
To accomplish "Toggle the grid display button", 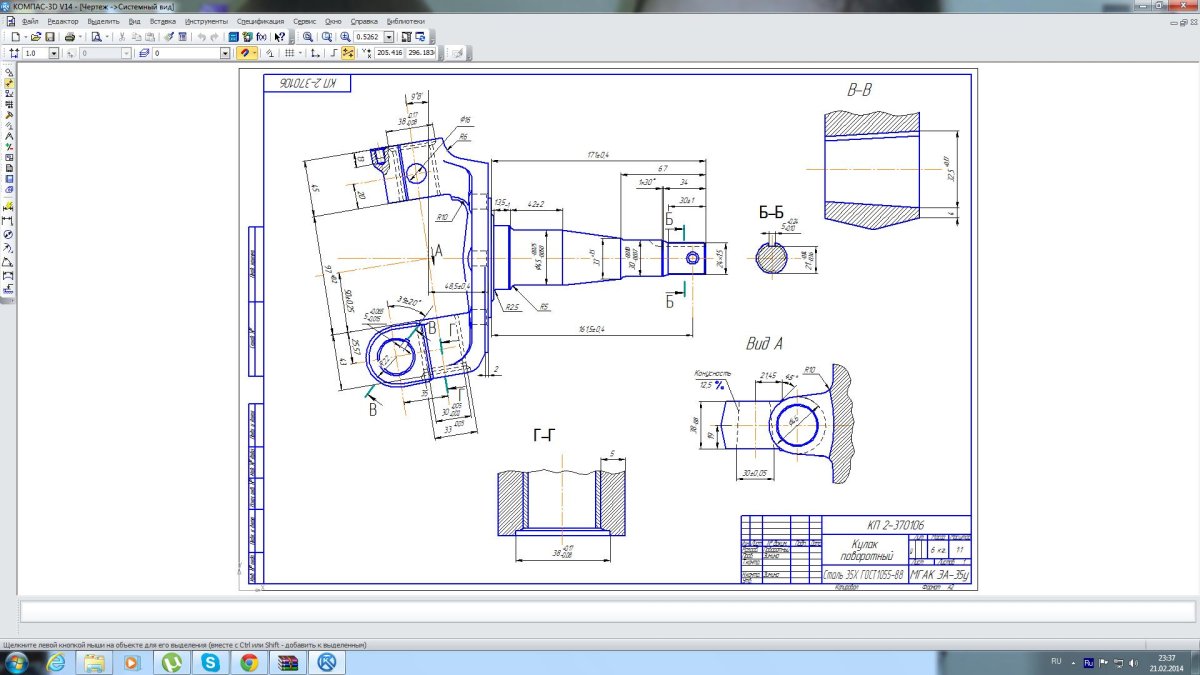I will point(290,53).
